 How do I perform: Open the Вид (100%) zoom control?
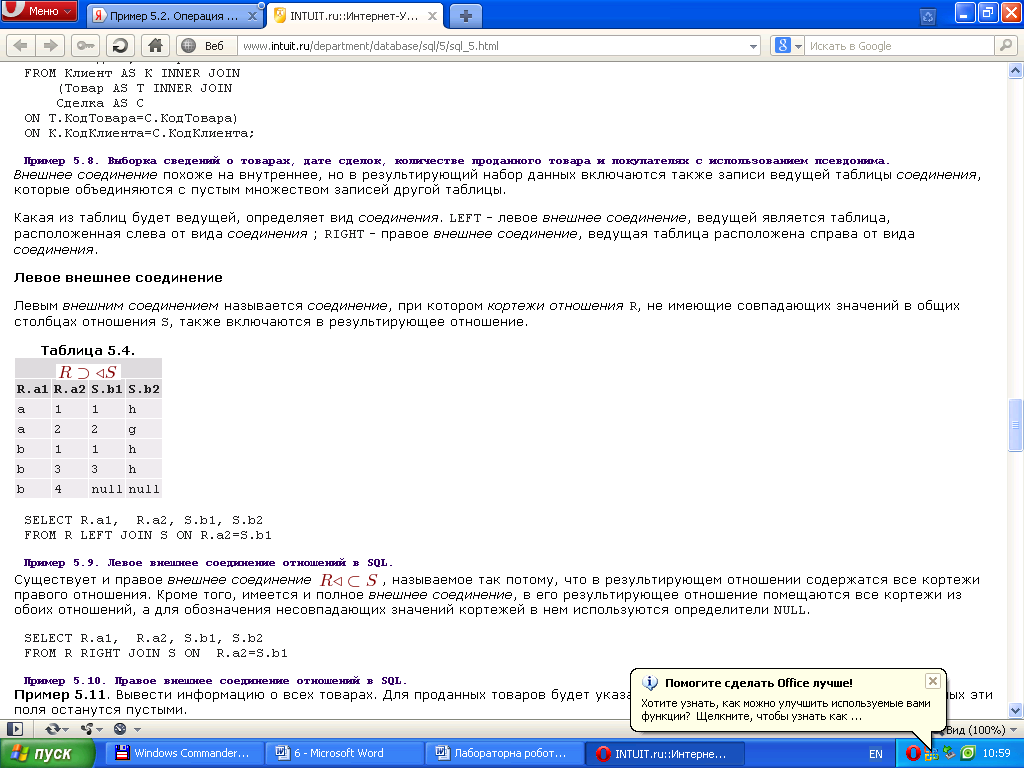click(x=973, y=730)
